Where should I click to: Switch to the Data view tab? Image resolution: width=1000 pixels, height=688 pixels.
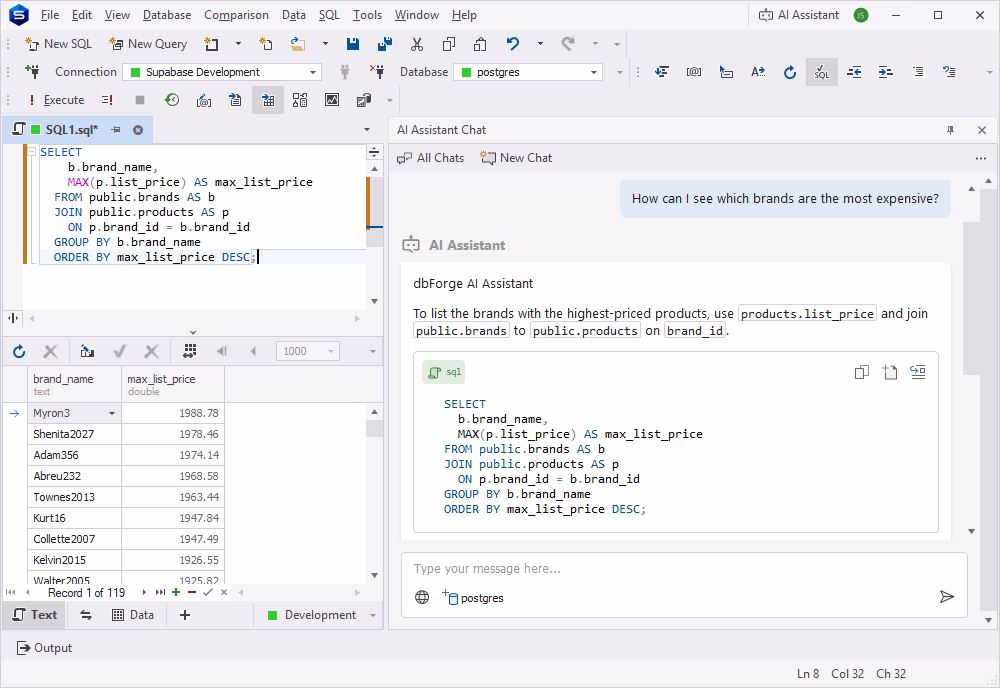133,615
